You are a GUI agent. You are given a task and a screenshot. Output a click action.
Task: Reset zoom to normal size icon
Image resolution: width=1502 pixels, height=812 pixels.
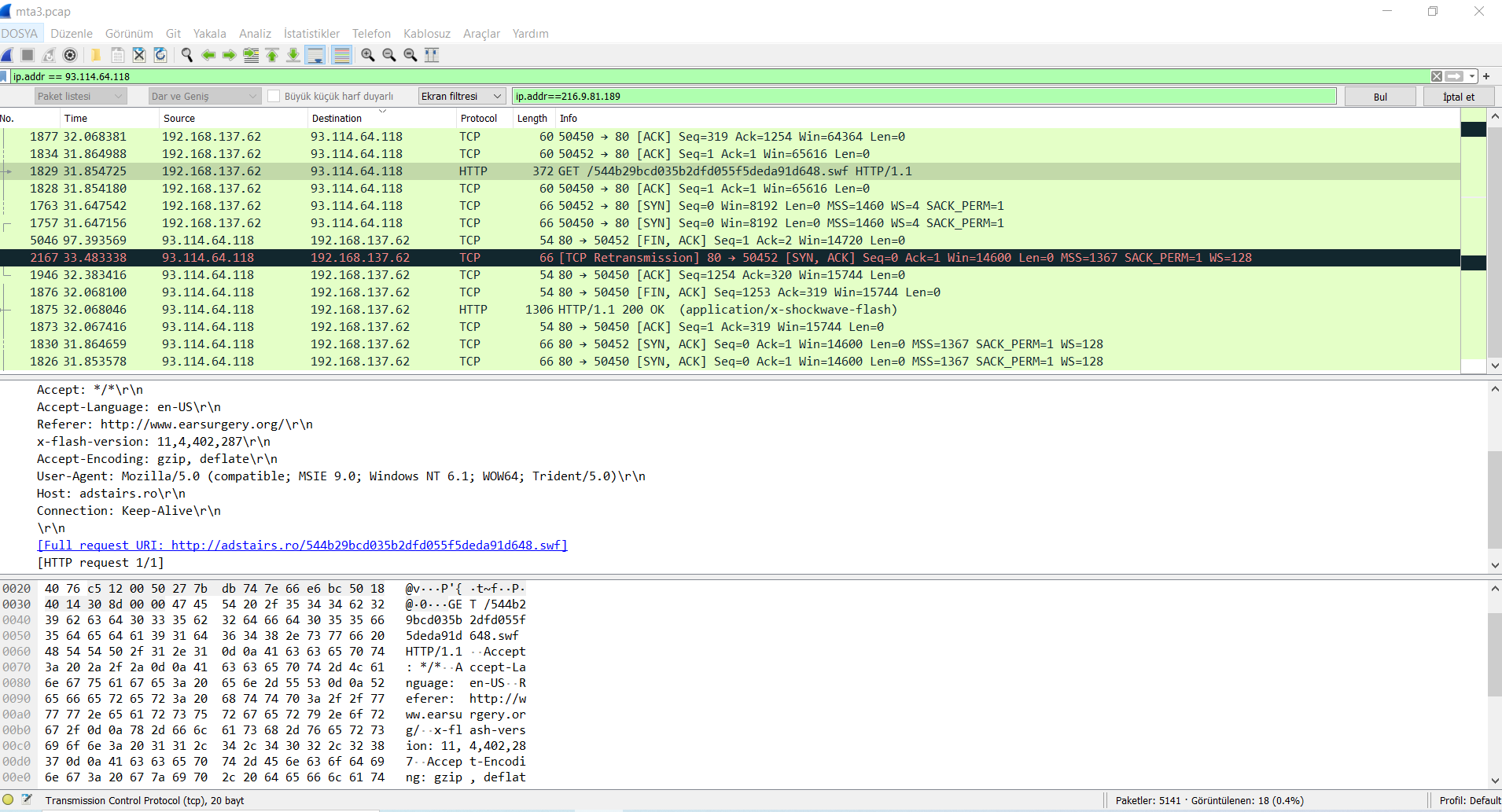pyautogui.click(x=410, y=55)
